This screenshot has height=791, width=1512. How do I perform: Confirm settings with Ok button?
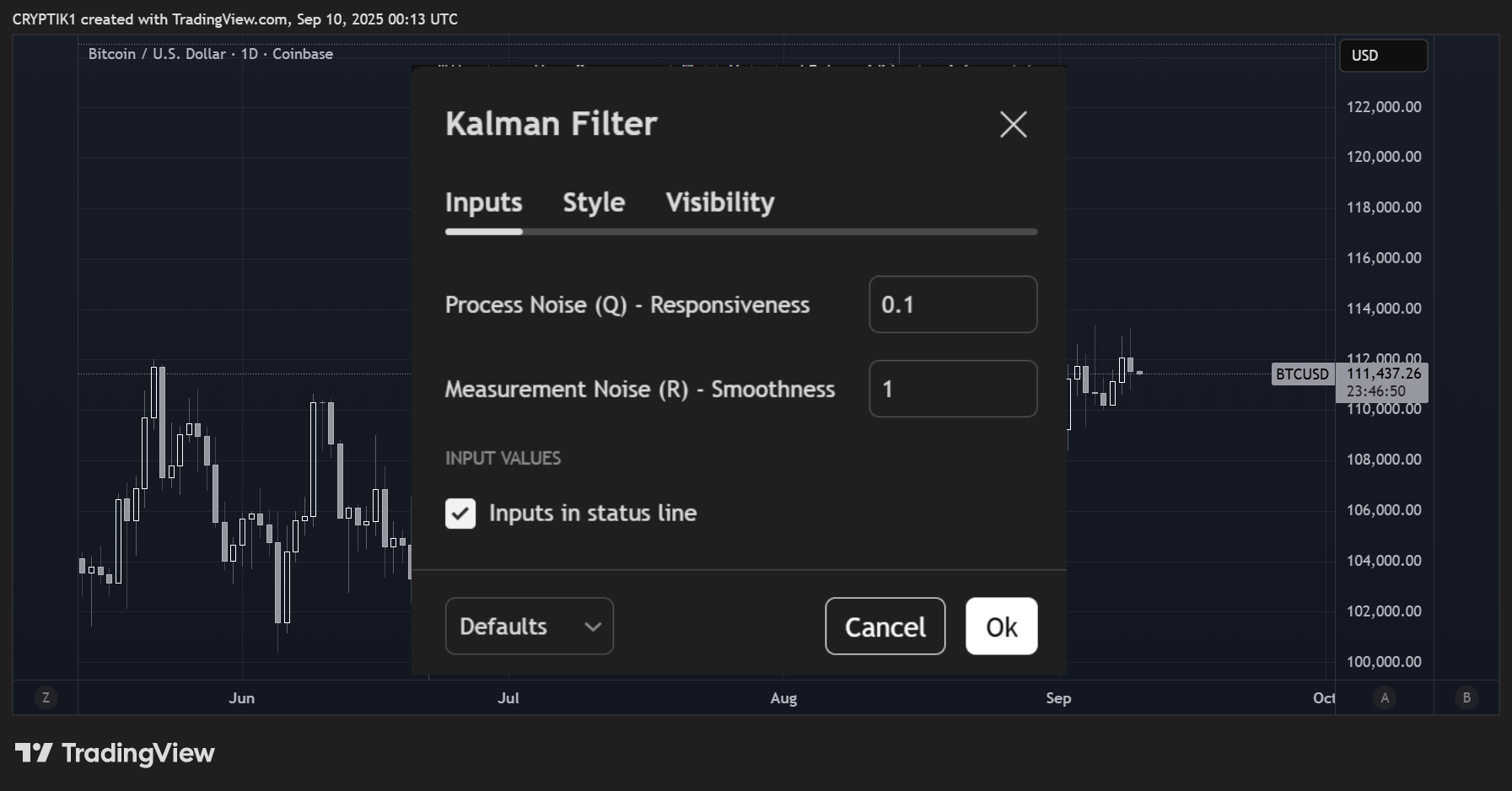pos(1002,626)
